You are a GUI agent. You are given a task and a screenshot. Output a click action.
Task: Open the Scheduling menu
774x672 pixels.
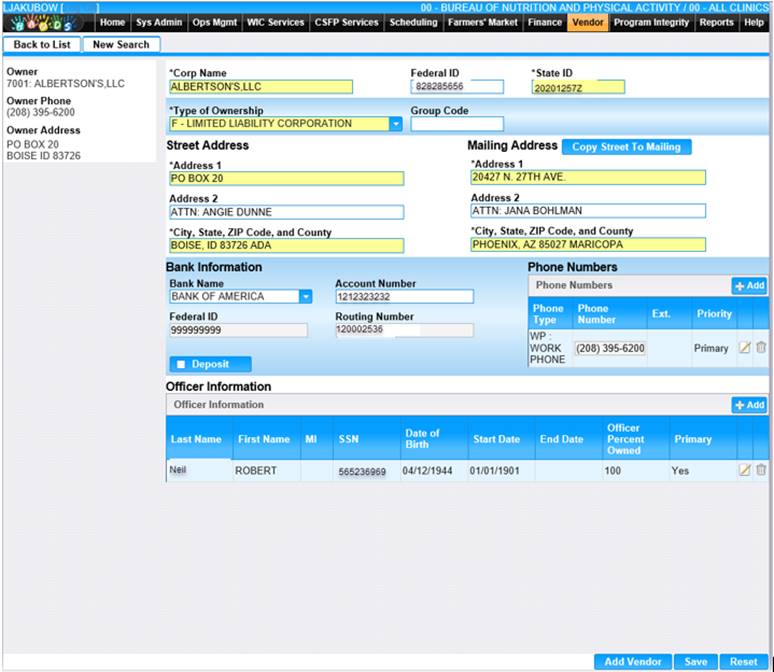click(x=413, y=23)
